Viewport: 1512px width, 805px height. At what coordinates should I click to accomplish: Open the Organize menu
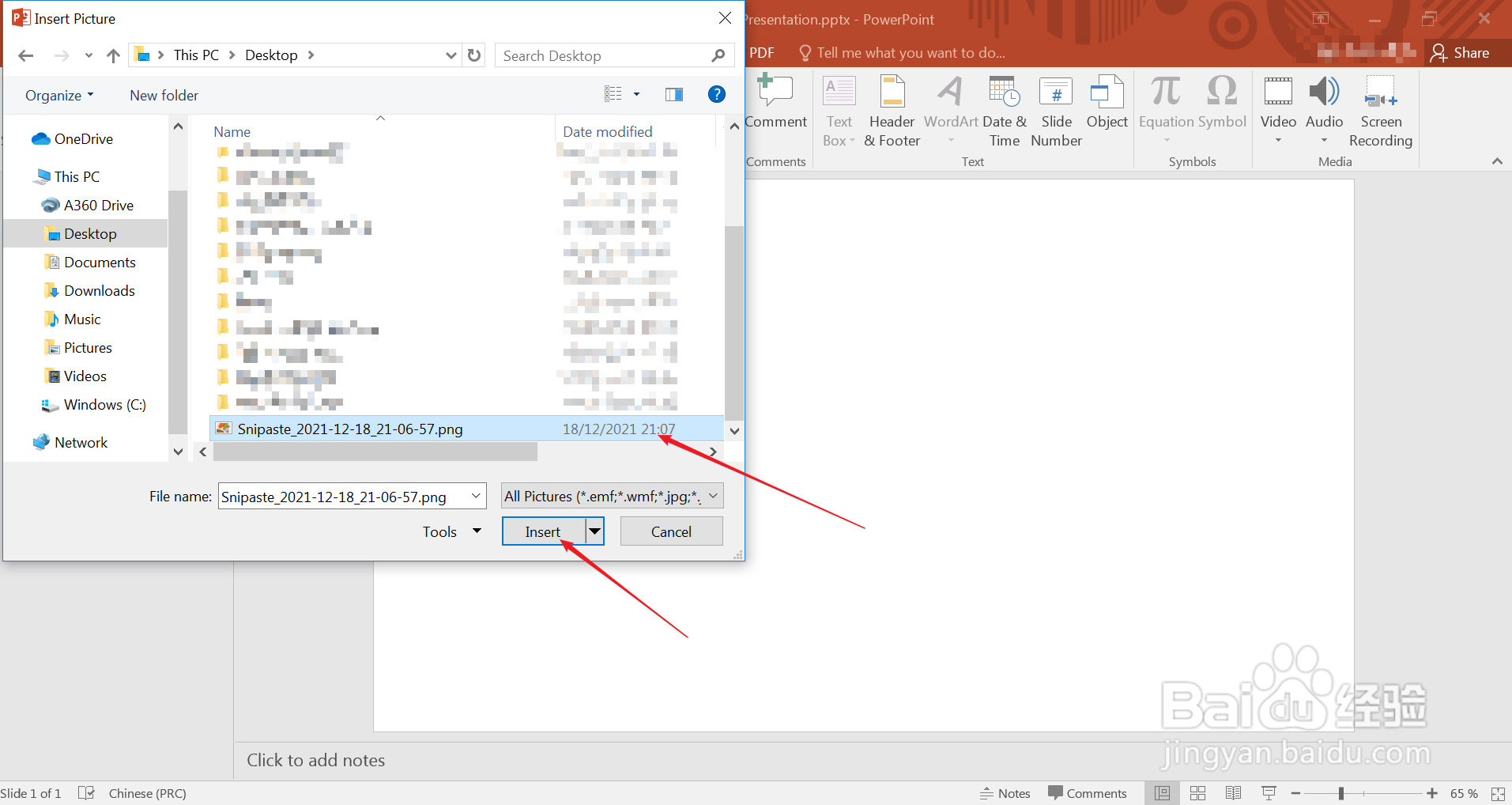(x=59, y=96)
